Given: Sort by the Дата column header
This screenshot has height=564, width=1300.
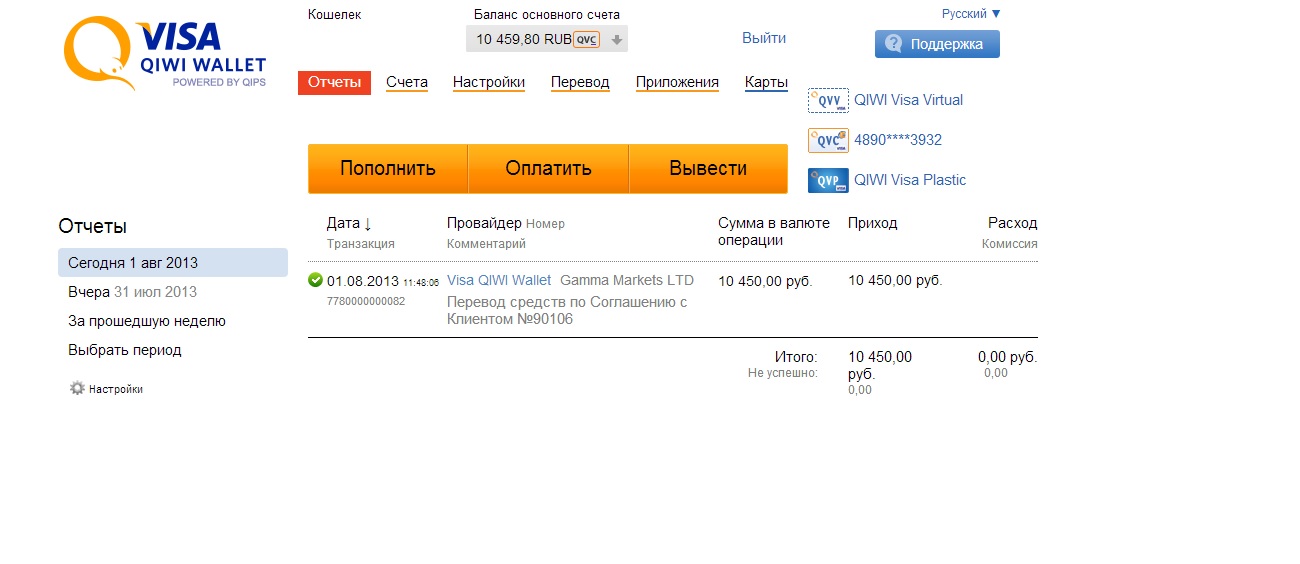Looking at the screenshot, I should pyautogui.click(x=349, y=223).
